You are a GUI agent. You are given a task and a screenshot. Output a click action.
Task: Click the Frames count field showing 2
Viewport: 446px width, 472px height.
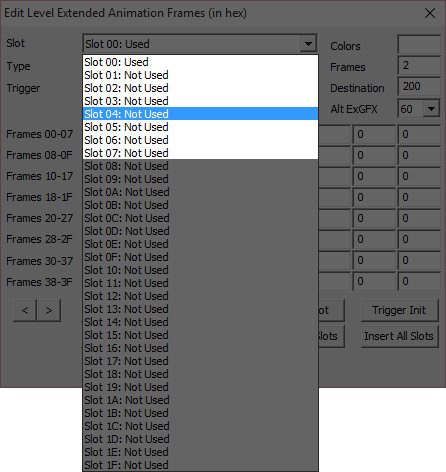click(419, 65)
